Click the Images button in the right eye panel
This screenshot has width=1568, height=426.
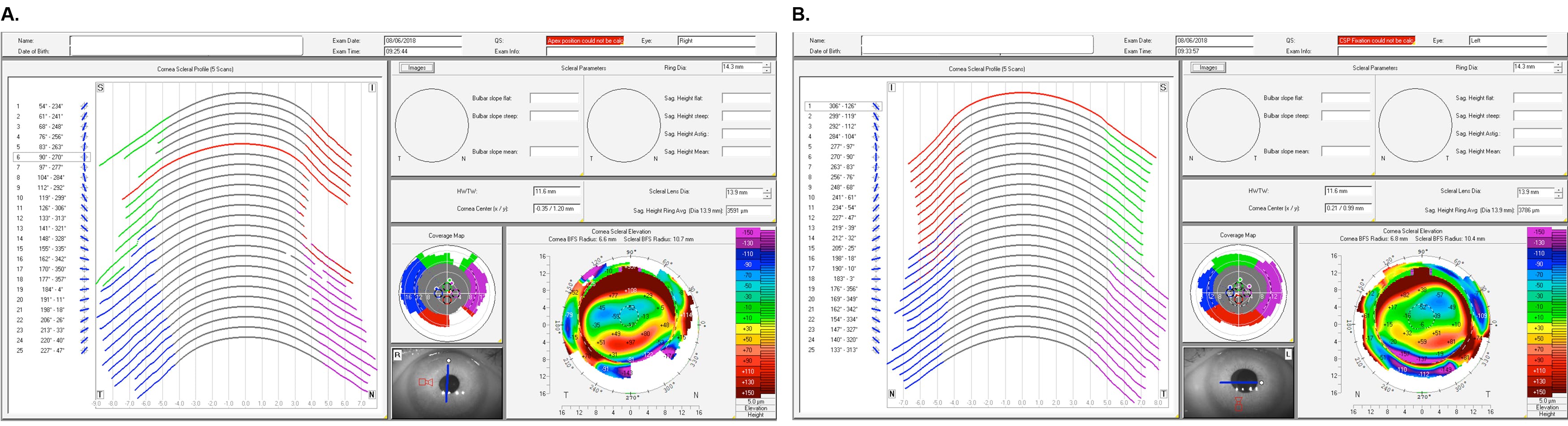(417, 68)
